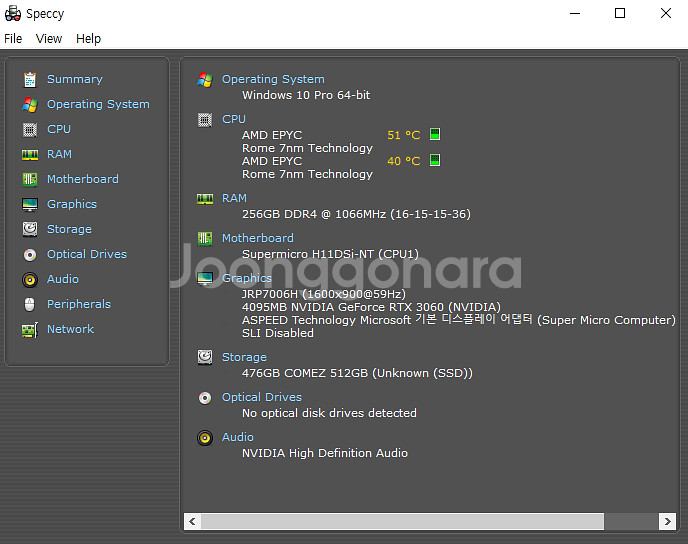This screenshot has height=544, width=688.
Task: Click the RAM module icon in sidebar
Action: pyautogui.click(x=30, y=154)
